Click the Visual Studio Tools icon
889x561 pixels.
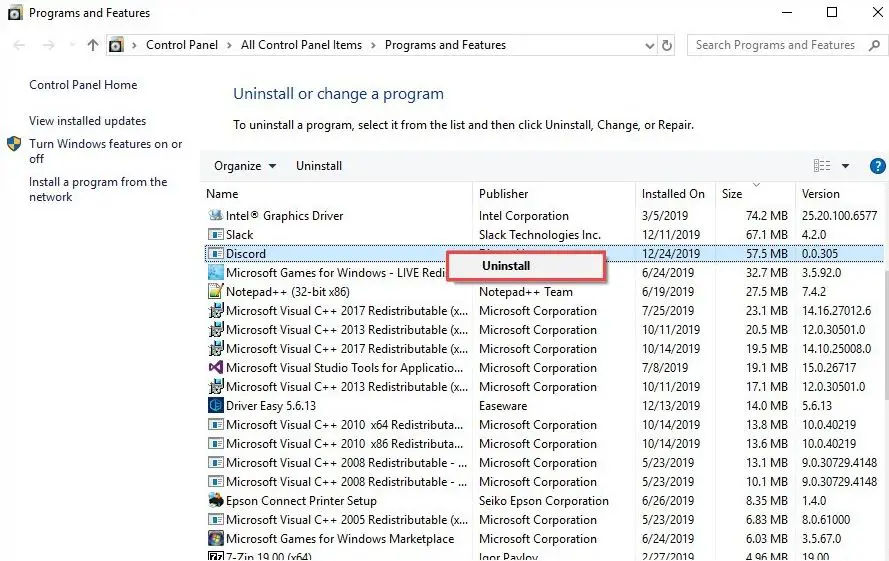(x=215, y=368)
